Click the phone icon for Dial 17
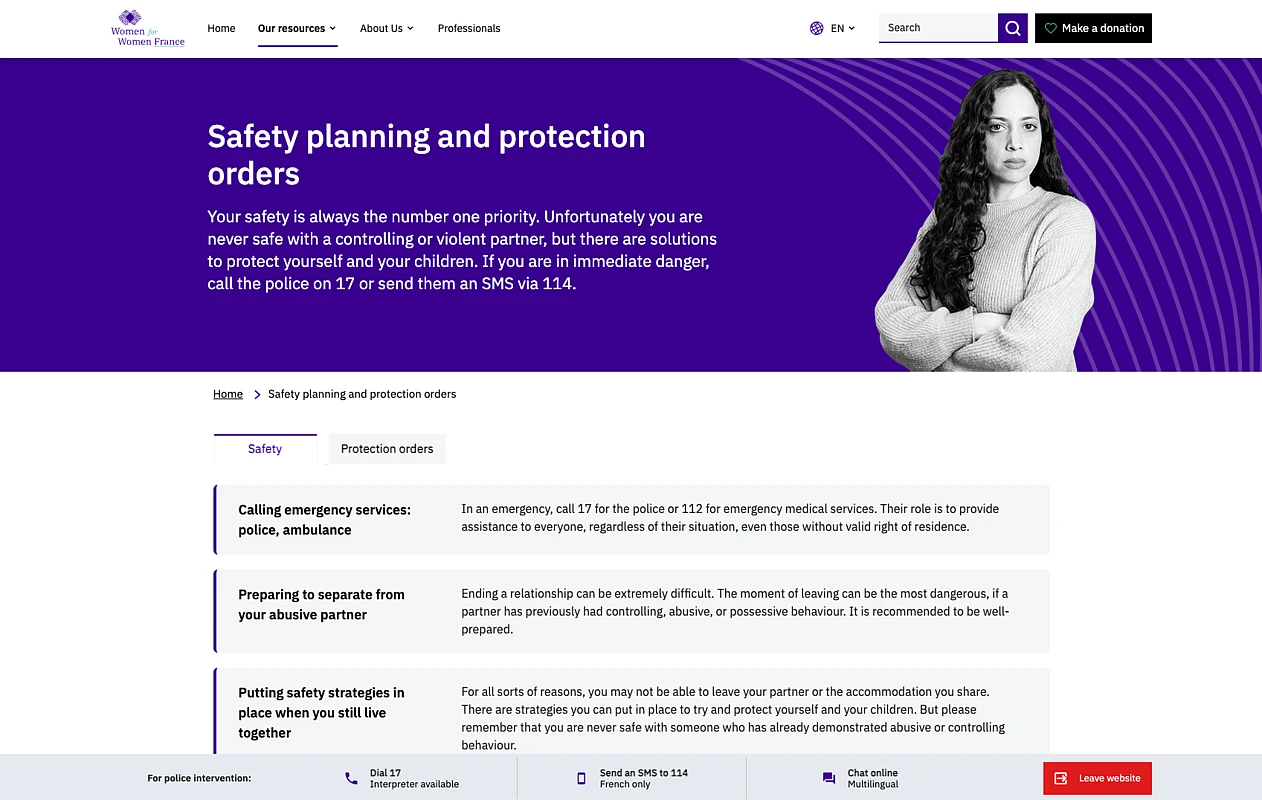The image size is (1262, 800). click(351, 778)
